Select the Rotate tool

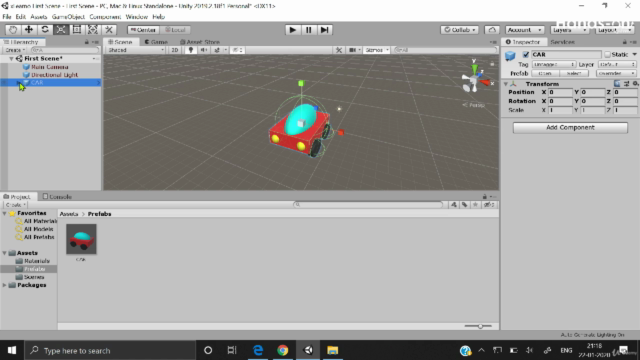(44, 30)
